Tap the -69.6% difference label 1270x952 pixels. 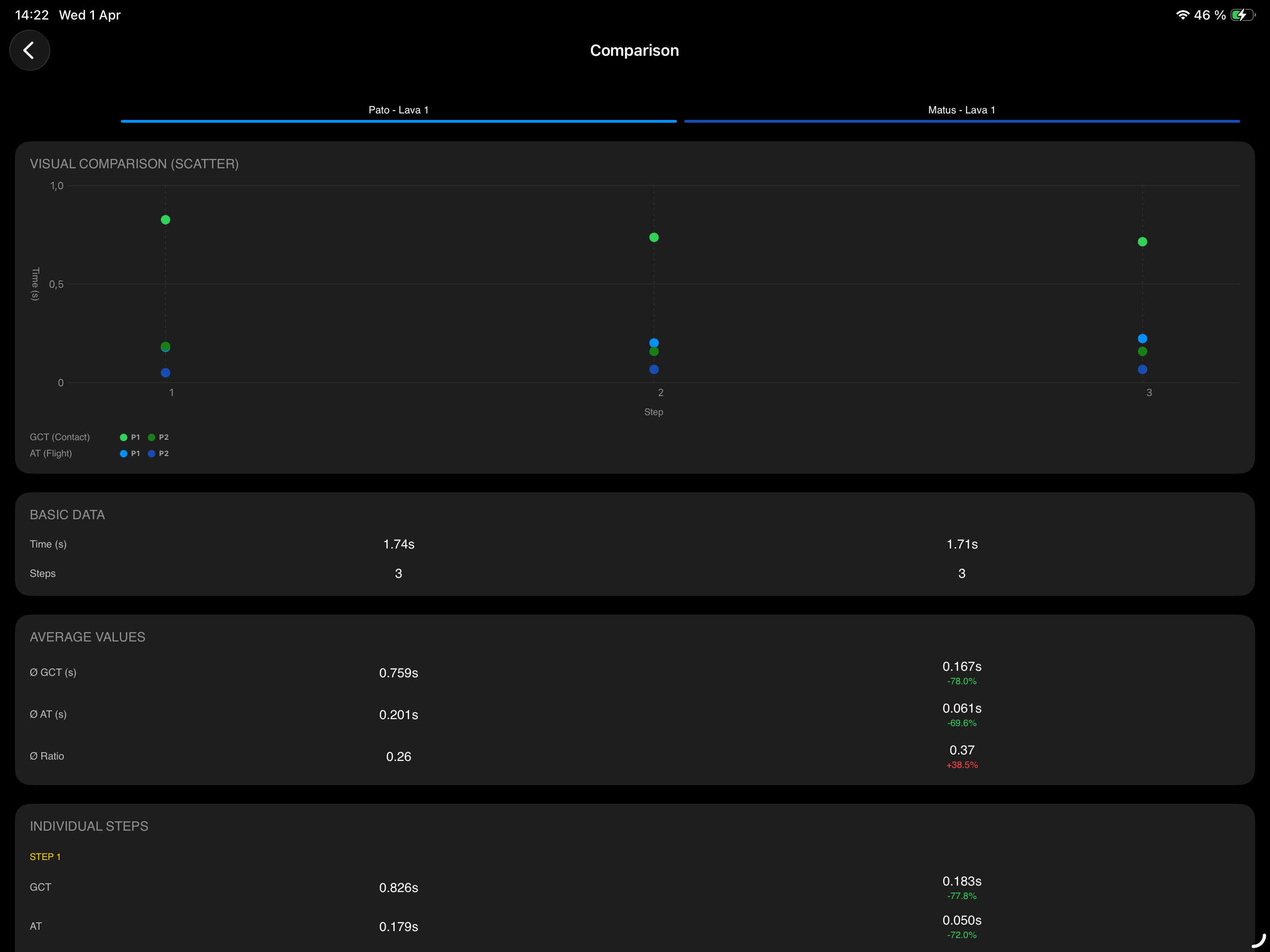(962, 723)
